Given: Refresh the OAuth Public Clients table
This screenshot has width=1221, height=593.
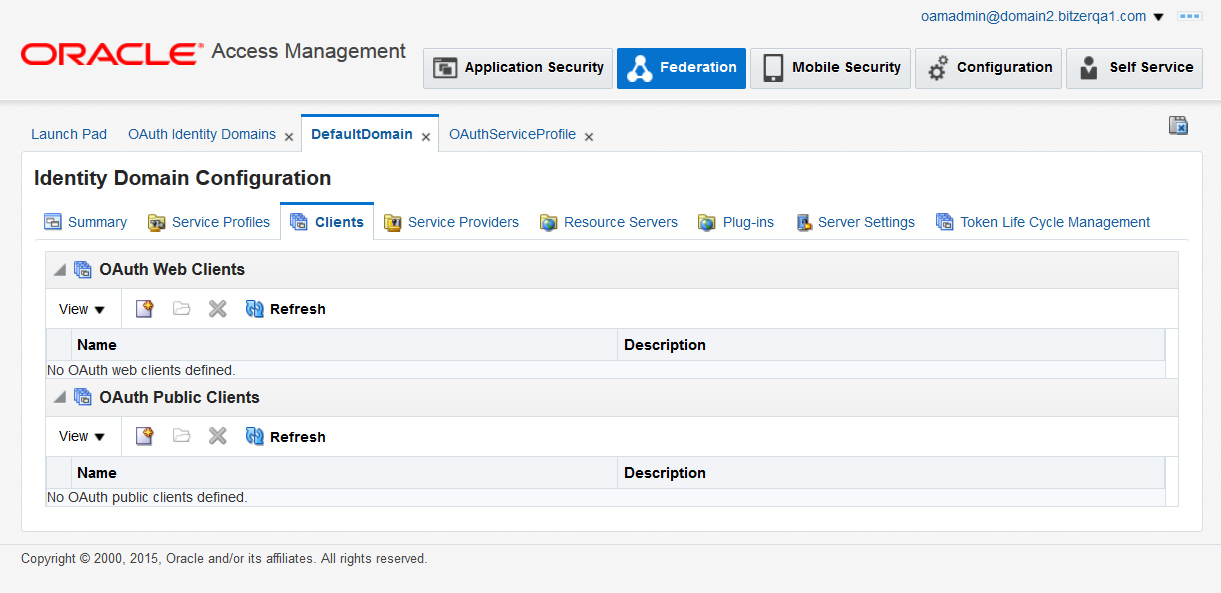Looking at the screenshot, I should click(x=286, y=437).
